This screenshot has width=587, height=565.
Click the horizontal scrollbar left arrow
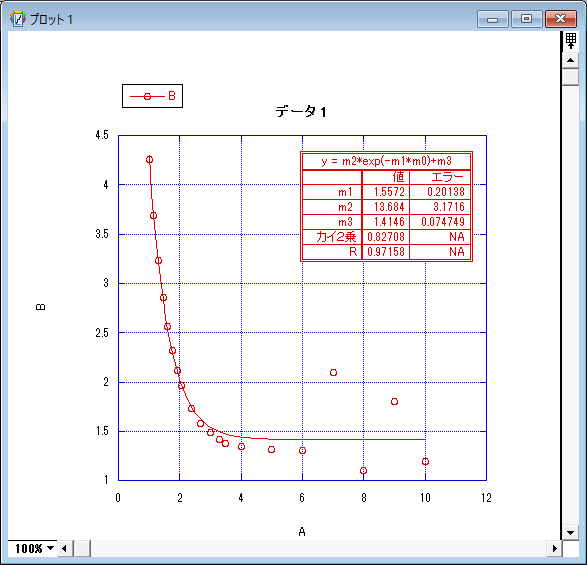pos(64,549)
